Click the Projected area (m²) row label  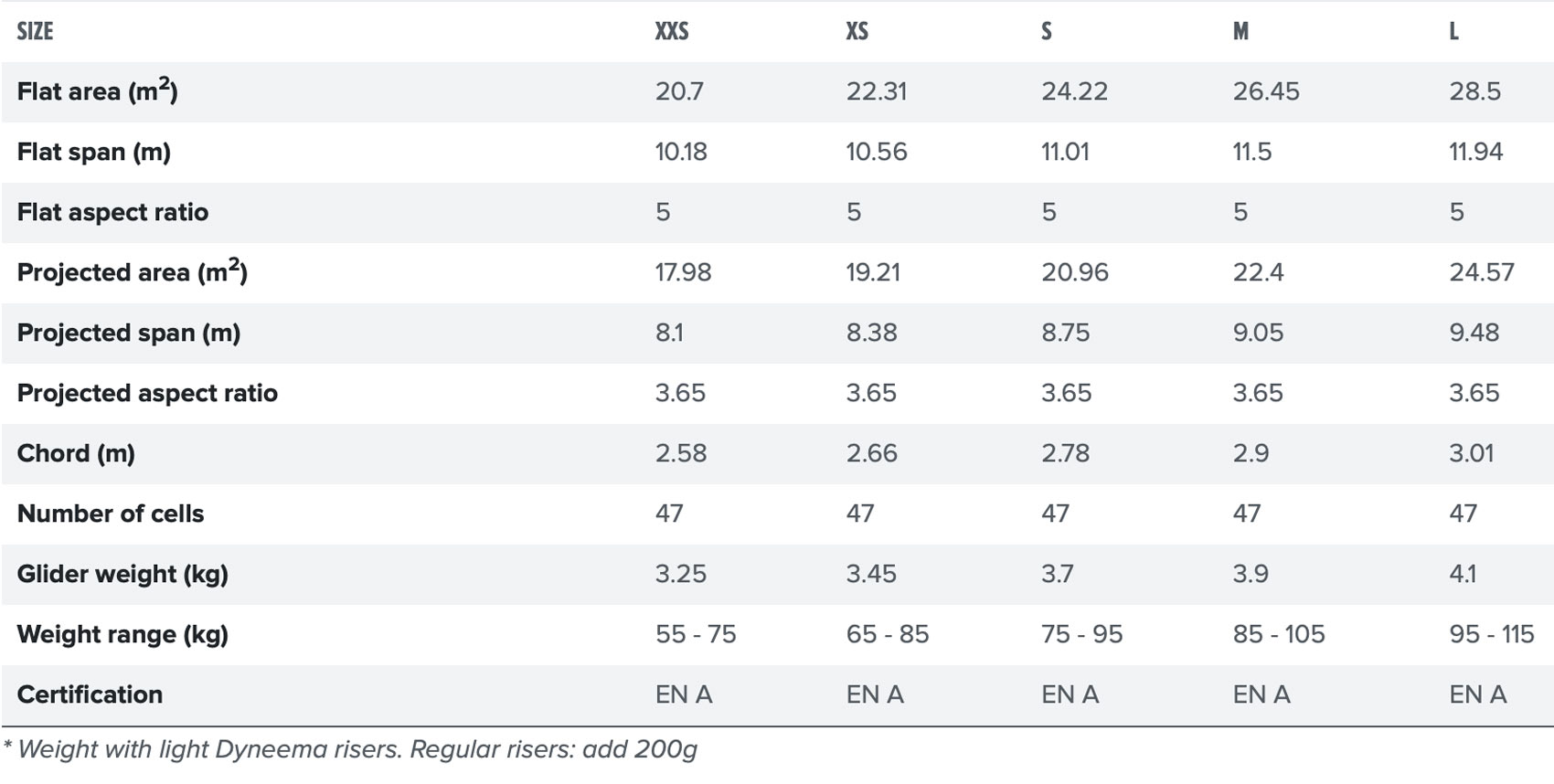pos(133,271)
